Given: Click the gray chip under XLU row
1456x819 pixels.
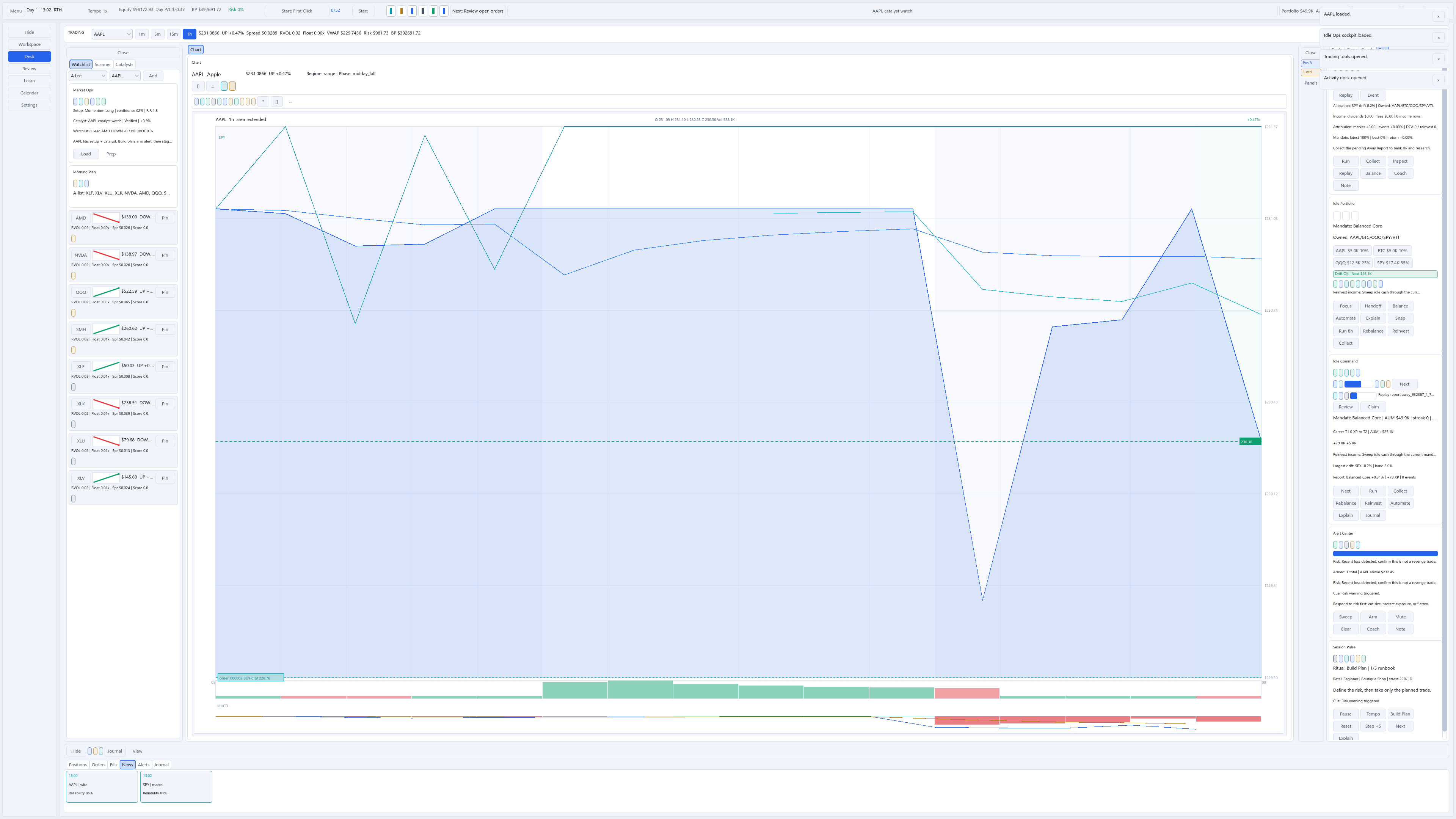Looking at the screenshot, I should (x=74, y=461).
